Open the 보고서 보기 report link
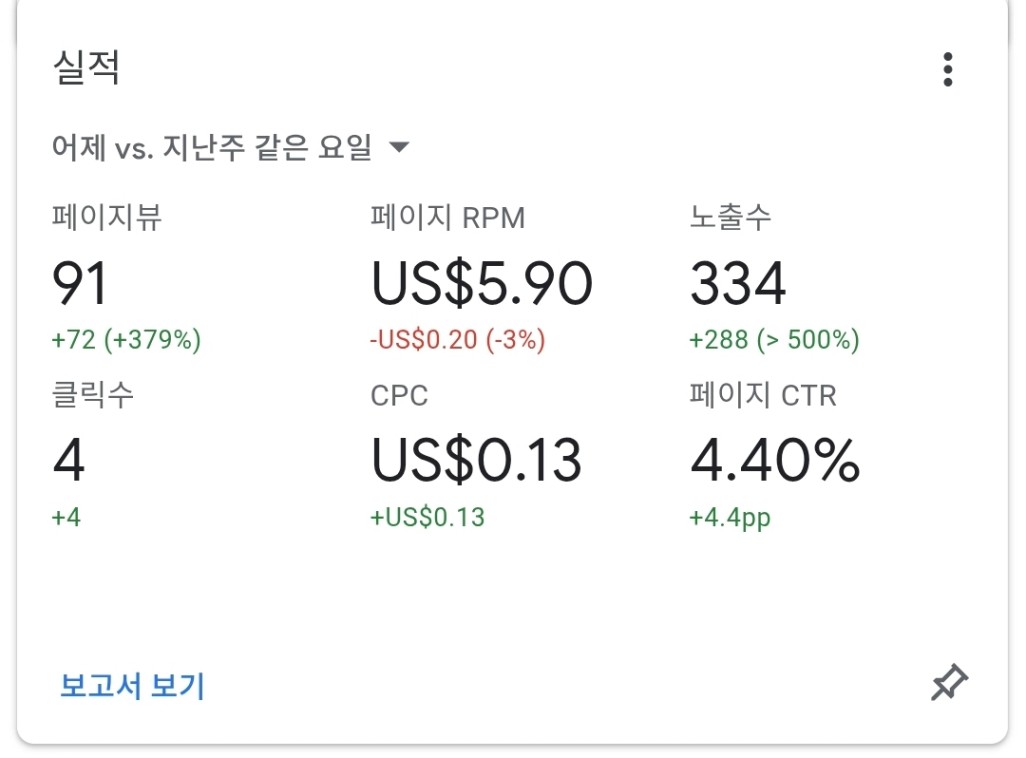The height and width of the screenshot is (758, 1026). pyautogui.click(x=132, y=685)
